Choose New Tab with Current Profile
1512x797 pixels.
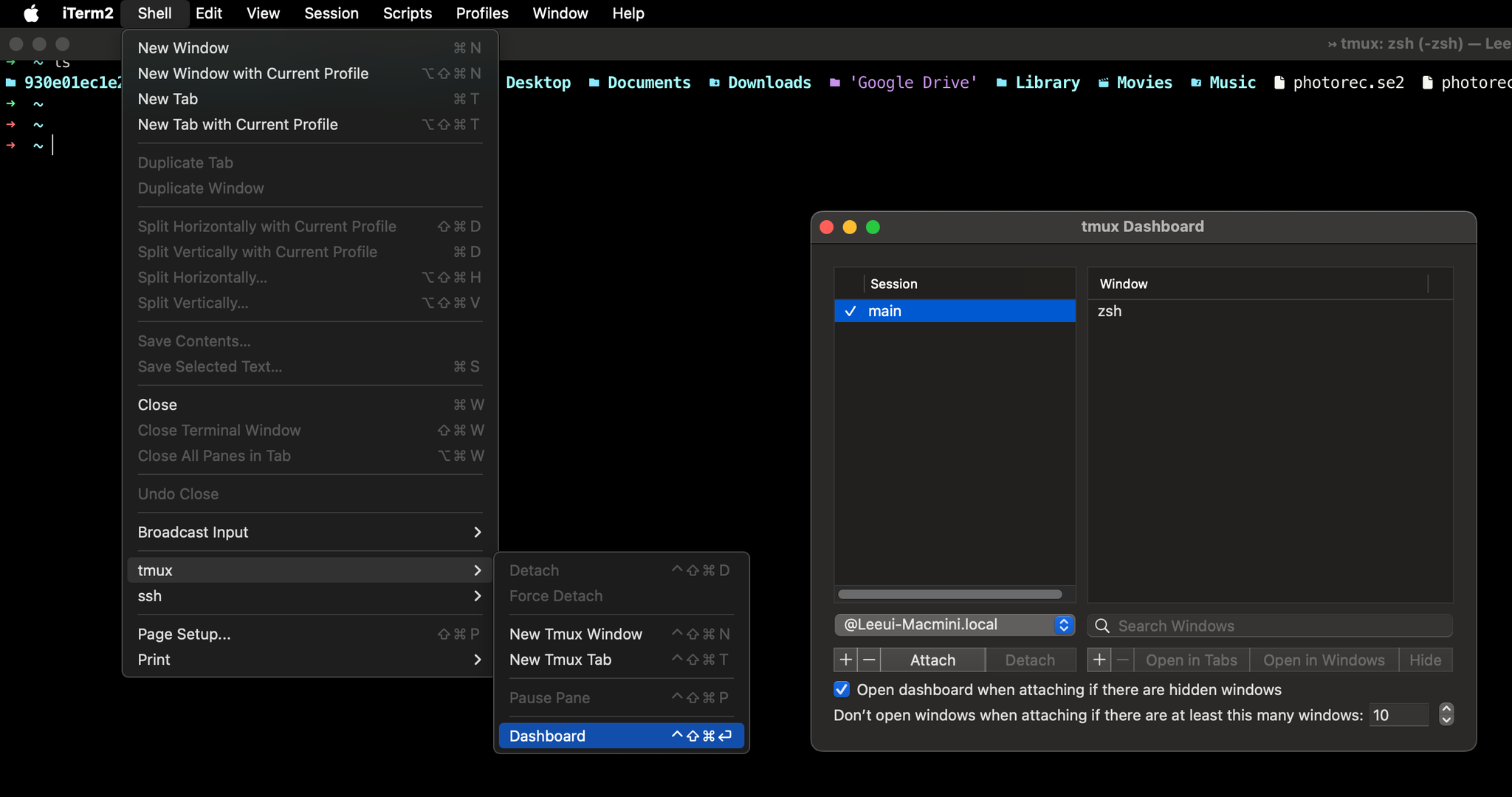pyautogui.click(x=309, y=124)
